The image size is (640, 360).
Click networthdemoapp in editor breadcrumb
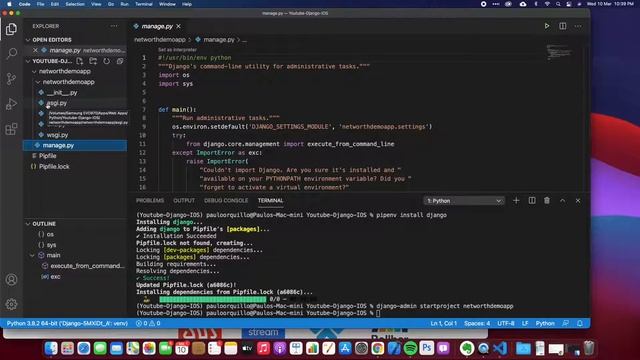[x=160, y=40]
